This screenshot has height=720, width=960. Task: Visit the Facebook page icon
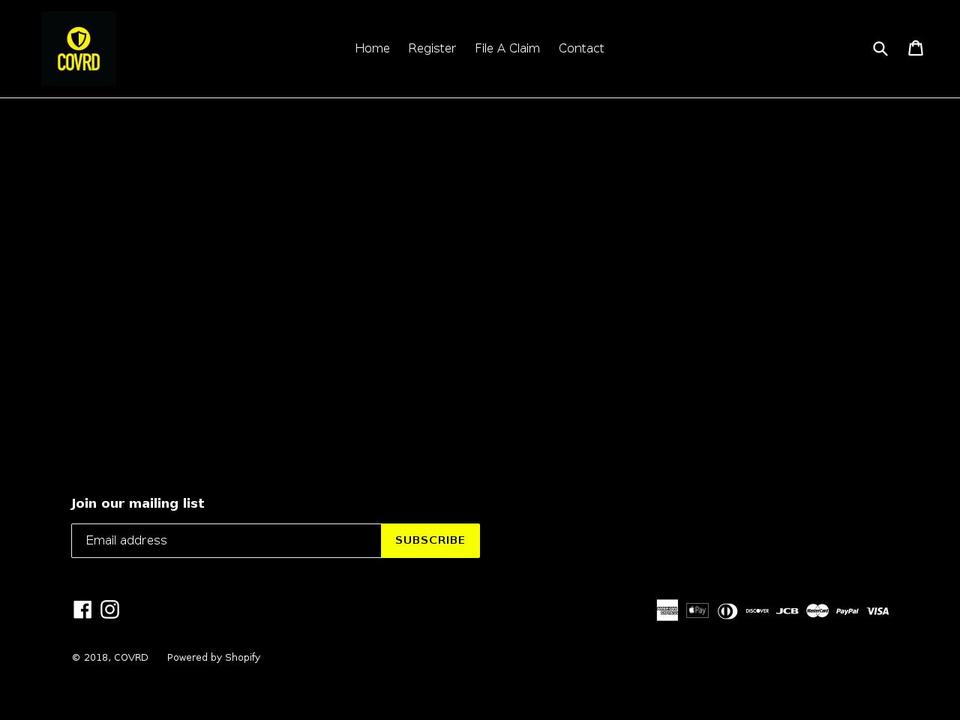click(x=83, y=609)
